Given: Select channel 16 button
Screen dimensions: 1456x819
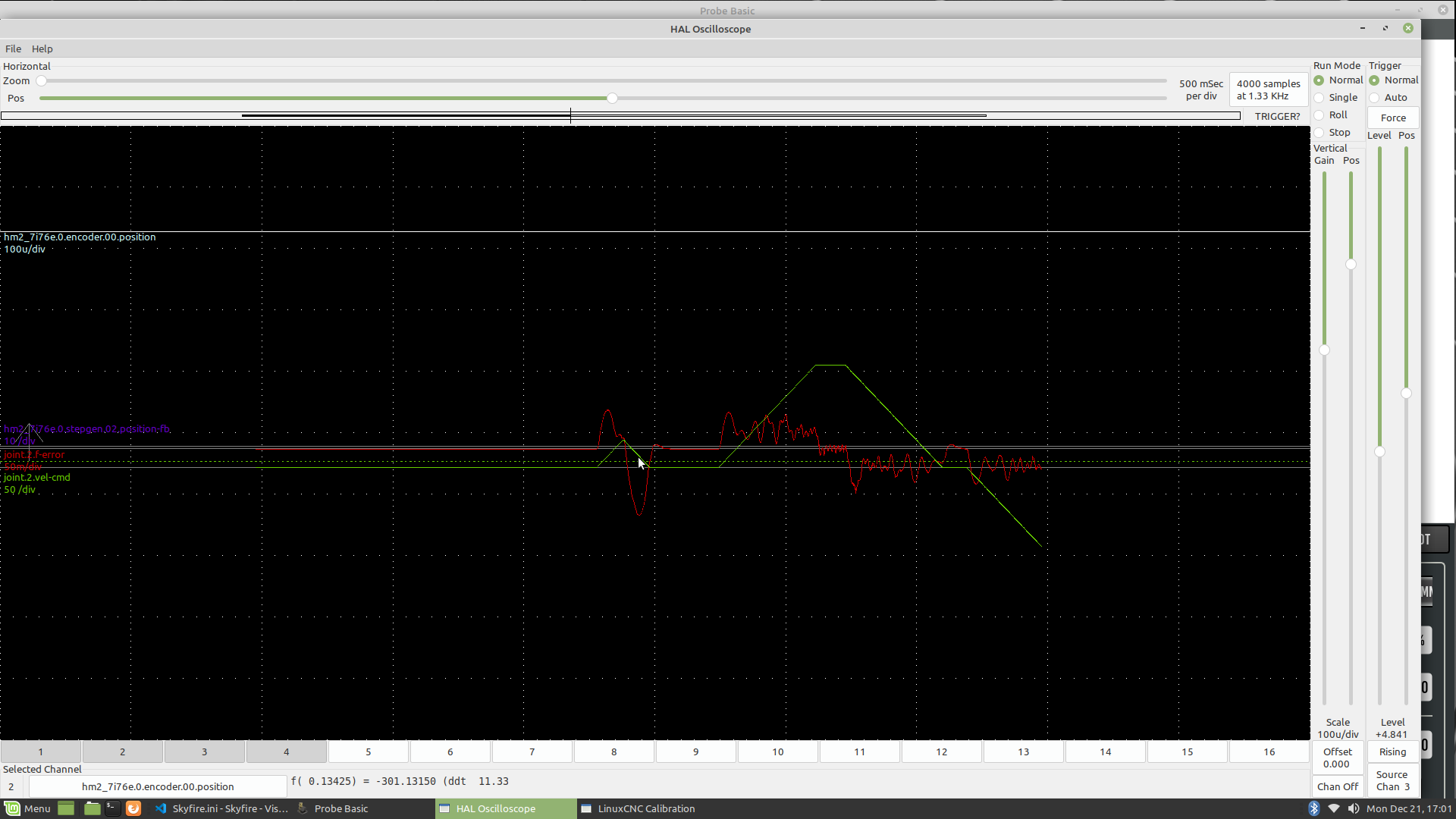Looking at the screenshot, I should 1269,752.
